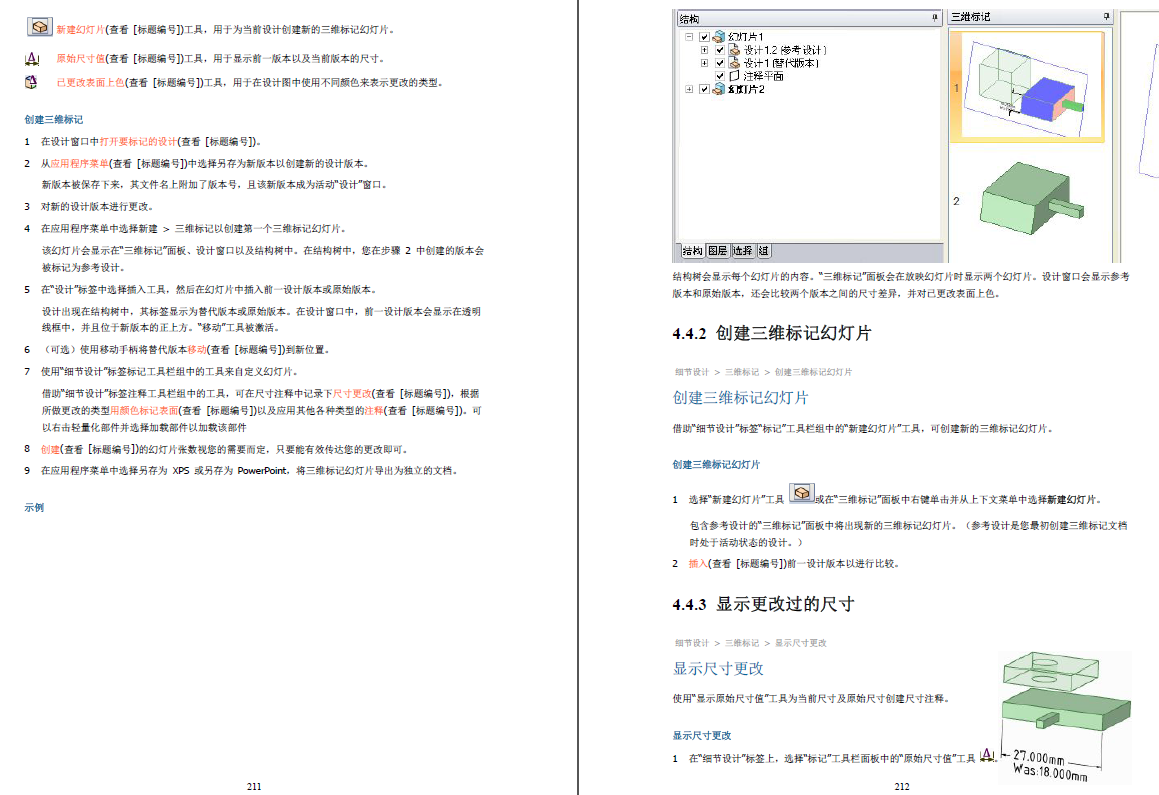The height and width of the screenshot is (795, 1159).
Task: Click the blue 显示尺寸更改 title
Action: 718,669
